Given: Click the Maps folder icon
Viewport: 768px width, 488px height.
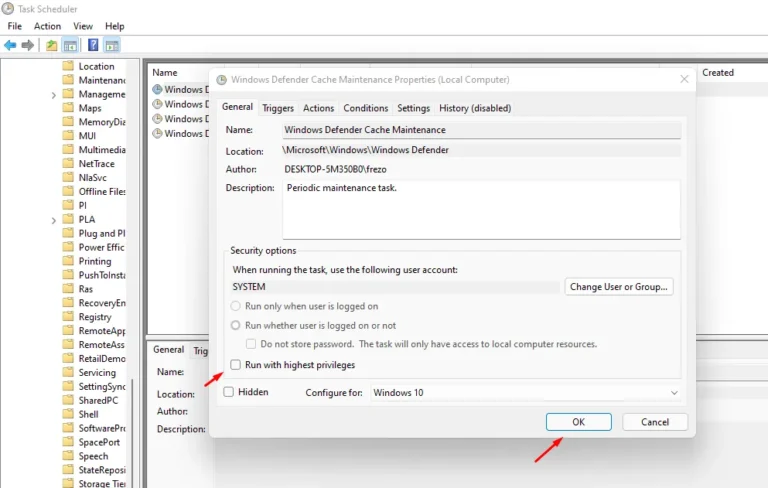Looking at the screenshot, I should (x=68, y=107).
